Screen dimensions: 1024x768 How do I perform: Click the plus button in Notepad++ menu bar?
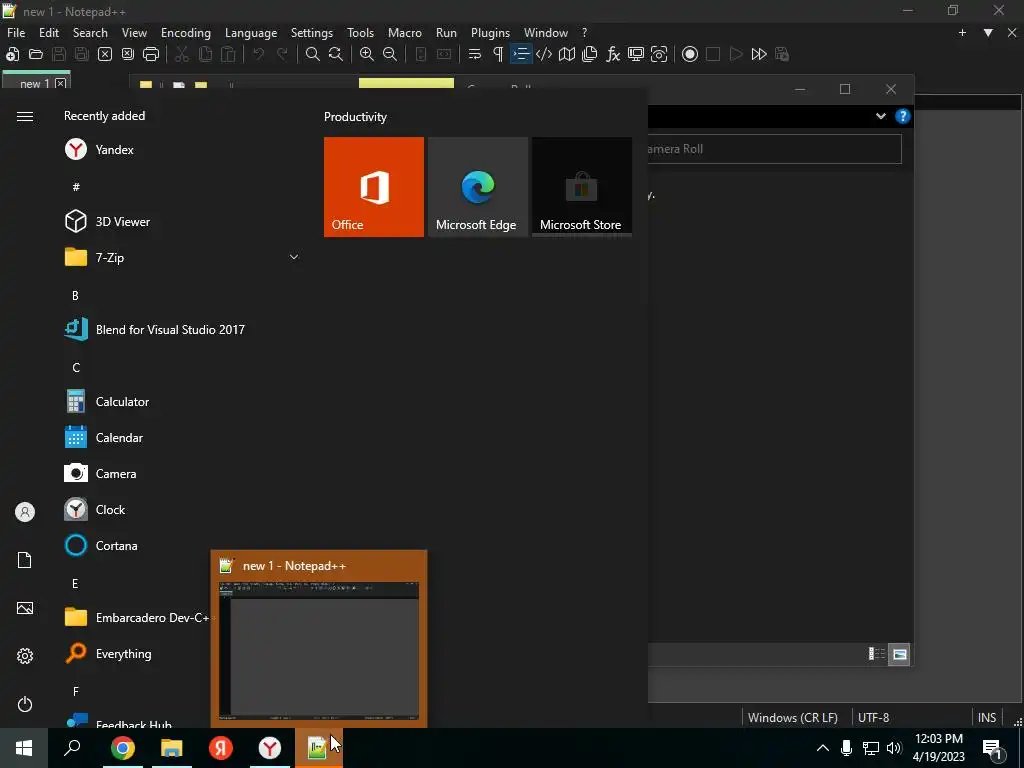pyautogui.click(x=962, y=33)
